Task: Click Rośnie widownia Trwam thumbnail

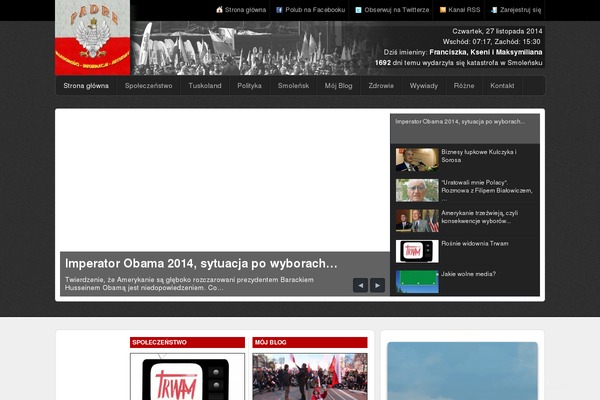Action: point(417,251)
